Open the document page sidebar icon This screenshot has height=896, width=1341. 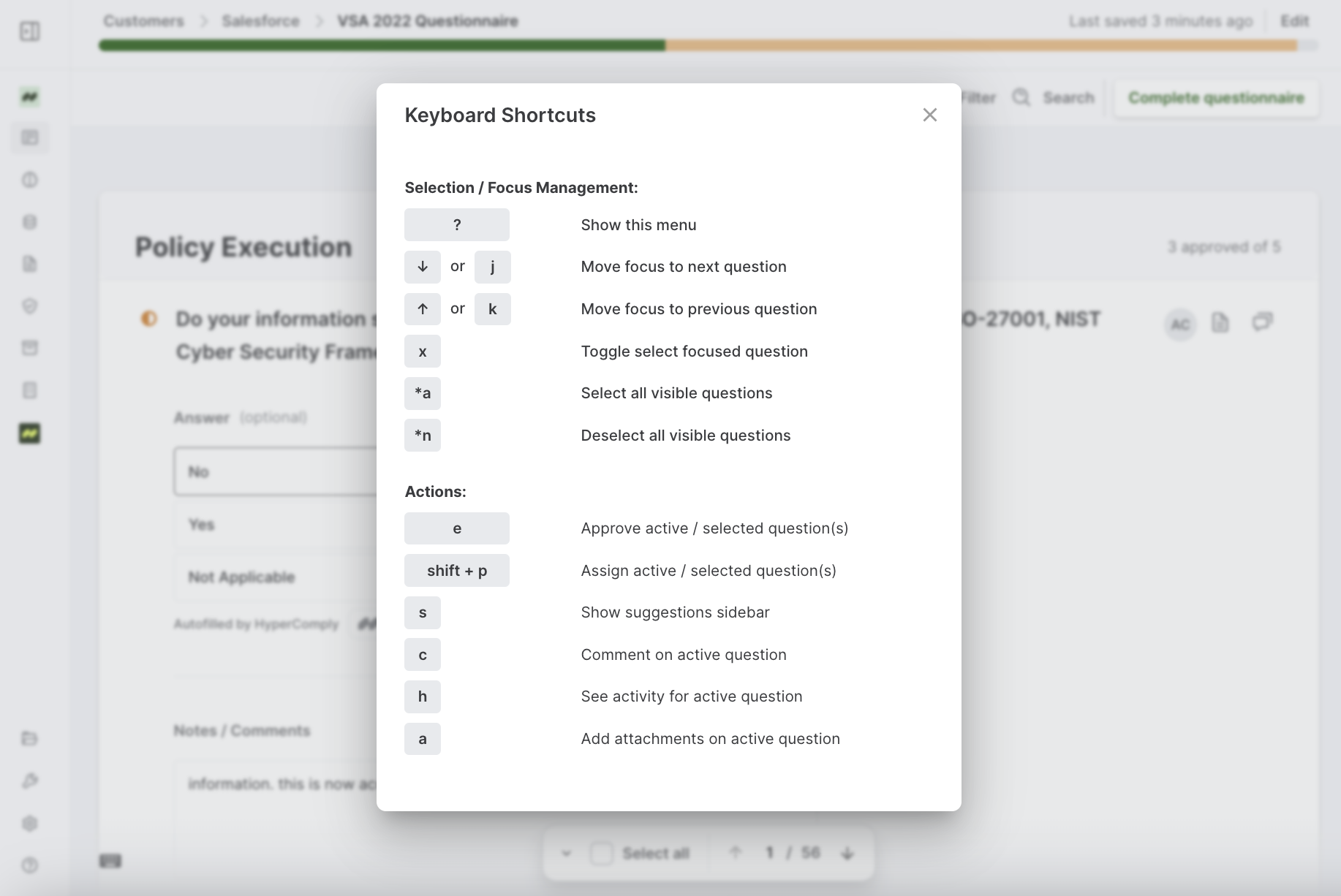click(x=30, y=264)
